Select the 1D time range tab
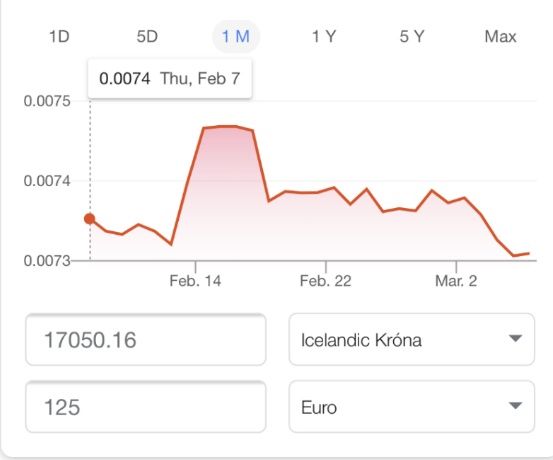Screen dimensions: 553x460 click(x=59, y=36)
